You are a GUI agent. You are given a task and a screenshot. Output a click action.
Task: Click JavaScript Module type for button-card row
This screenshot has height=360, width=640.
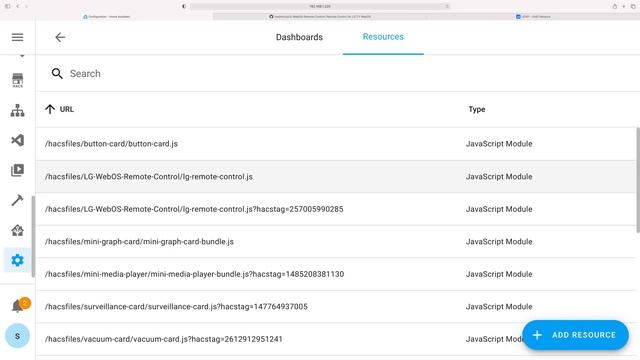[x=499, y=144]
